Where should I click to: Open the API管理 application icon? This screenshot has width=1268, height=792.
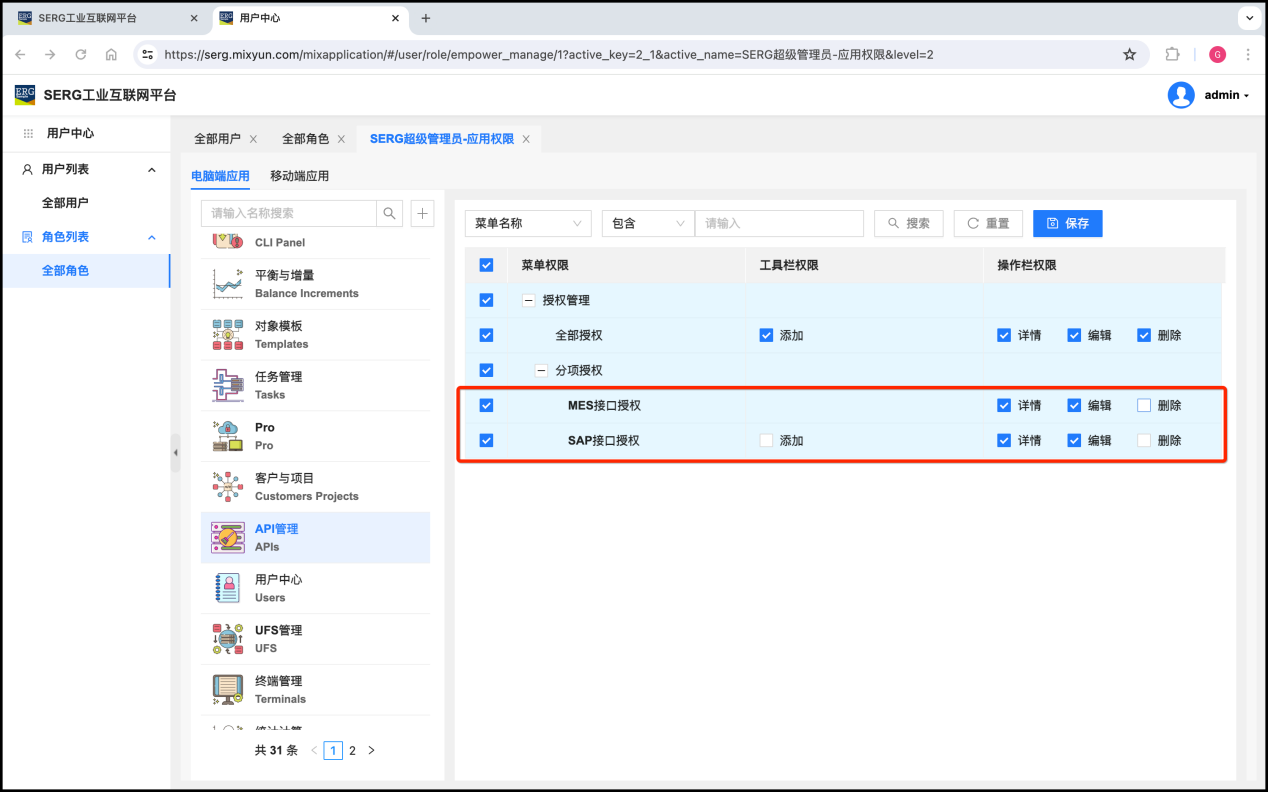(x=228, y=537)
